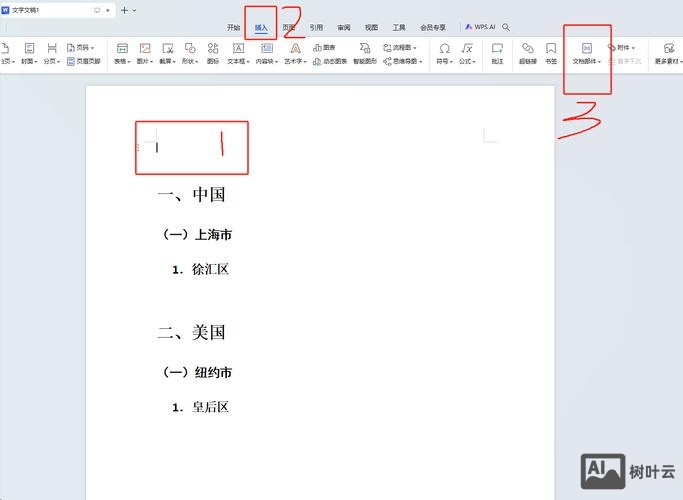683x500 pixels.
Task: Switch to the 开始 (Home) tab
Action: 234,28
